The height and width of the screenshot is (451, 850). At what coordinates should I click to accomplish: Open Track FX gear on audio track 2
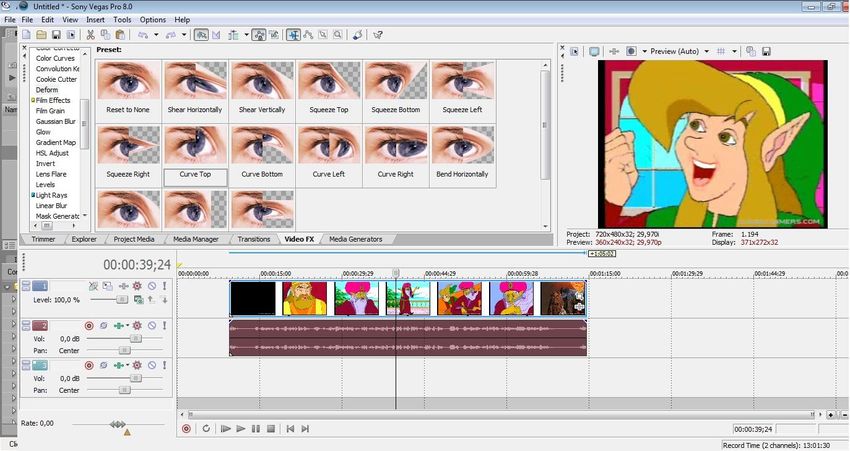pyautogui.click(x=137, y=325)
